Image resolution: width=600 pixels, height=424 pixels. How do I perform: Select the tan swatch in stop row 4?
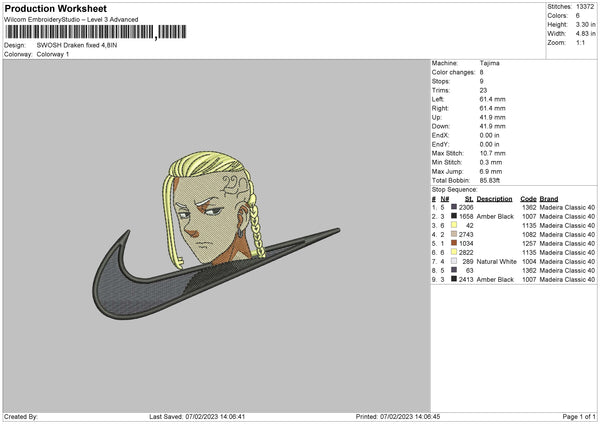tap(454, 234)
